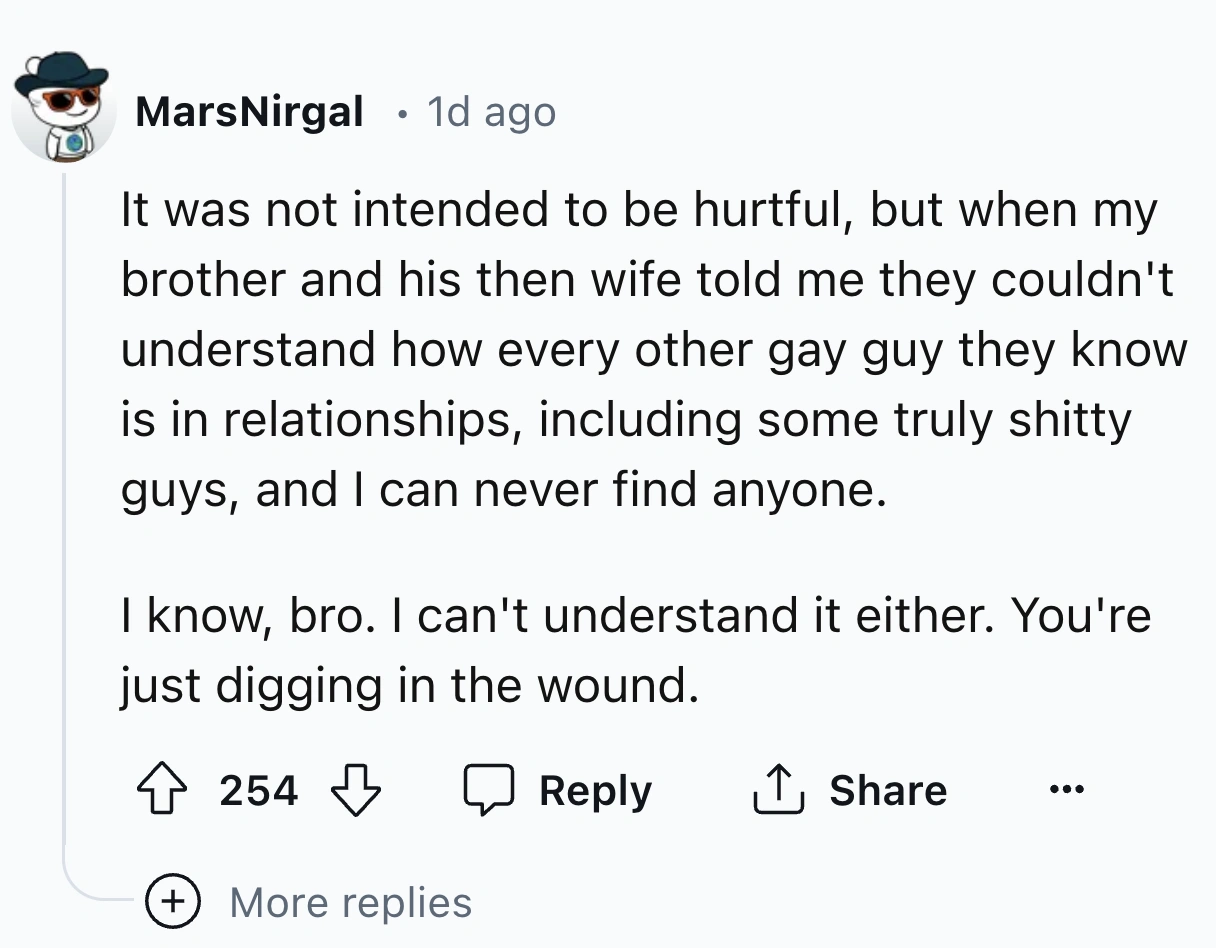Viewport: 1216px width, 948px height.
Task: Click the 254 vote count
Action: click(259, 791)
